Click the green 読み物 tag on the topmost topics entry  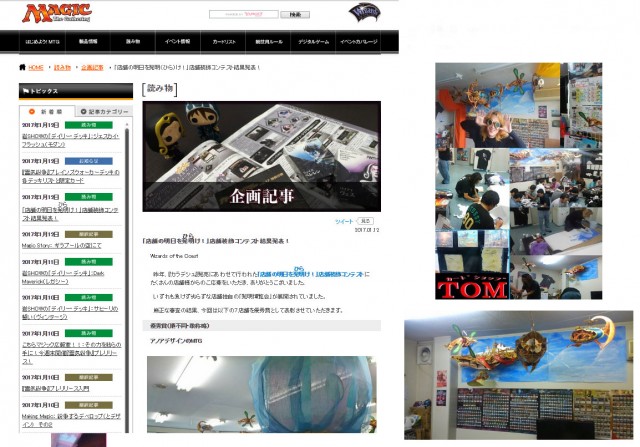click(x=89, y=125)
